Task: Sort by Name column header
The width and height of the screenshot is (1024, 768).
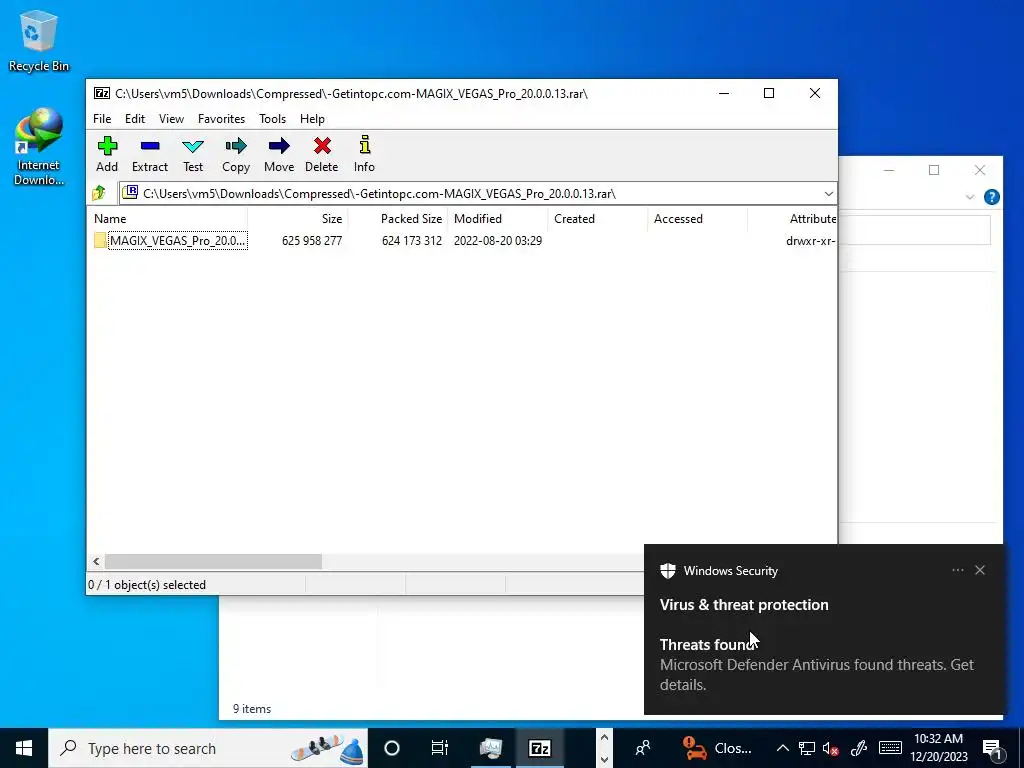Action: pos(168,219)
